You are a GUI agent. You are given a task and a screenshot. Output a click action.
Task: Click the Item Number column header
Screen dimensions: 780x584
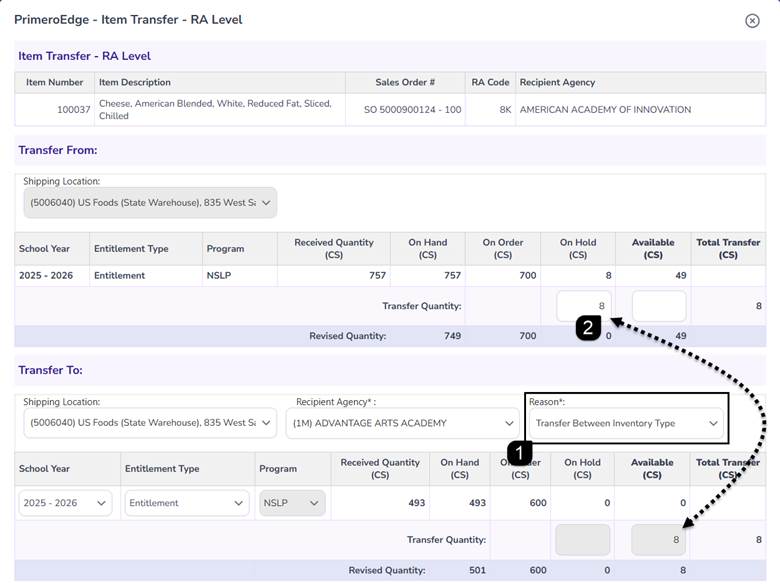click(54, 82)
